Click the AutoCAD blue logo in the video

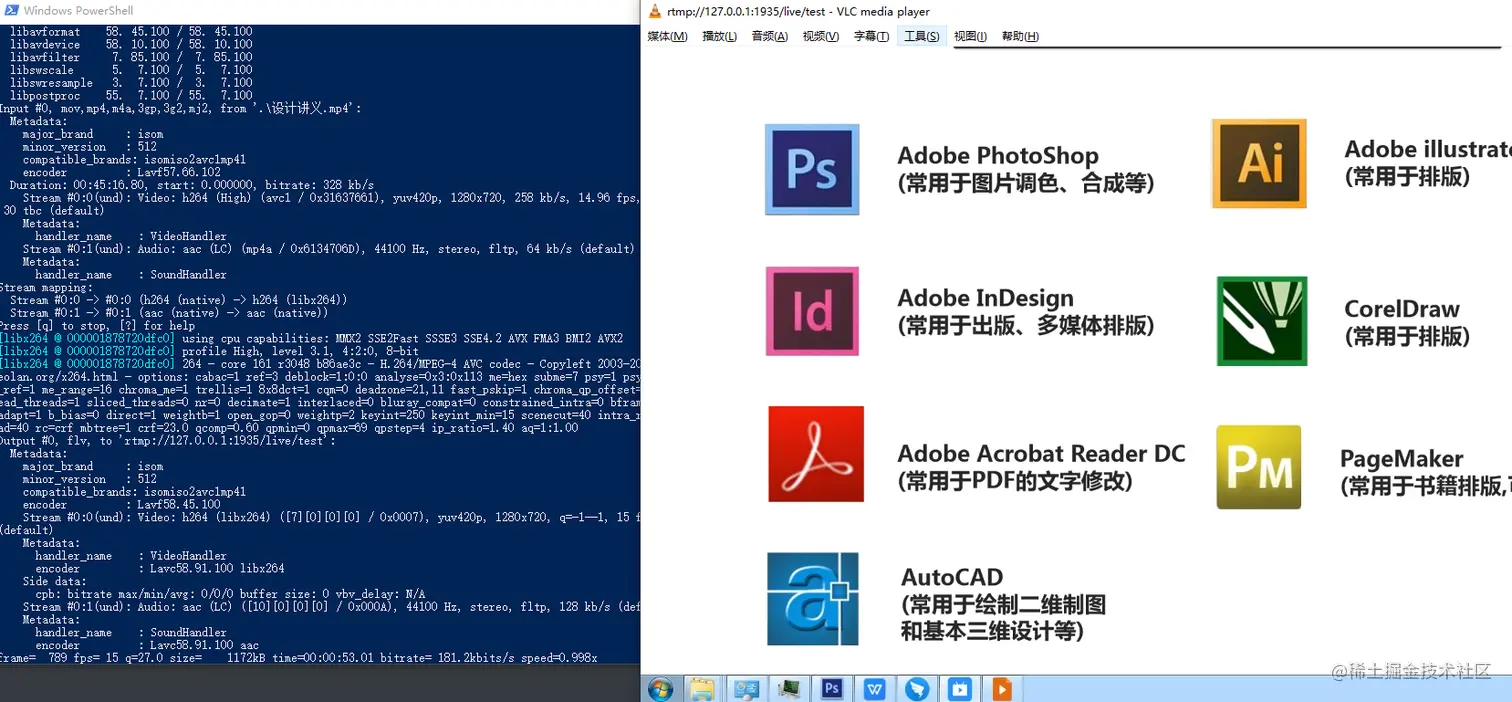[813, 599]
